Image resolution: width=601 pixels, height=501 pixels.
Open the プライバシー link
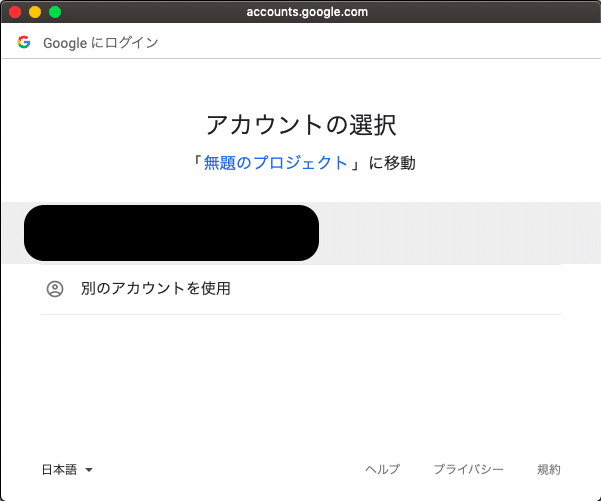click(468, 469)
